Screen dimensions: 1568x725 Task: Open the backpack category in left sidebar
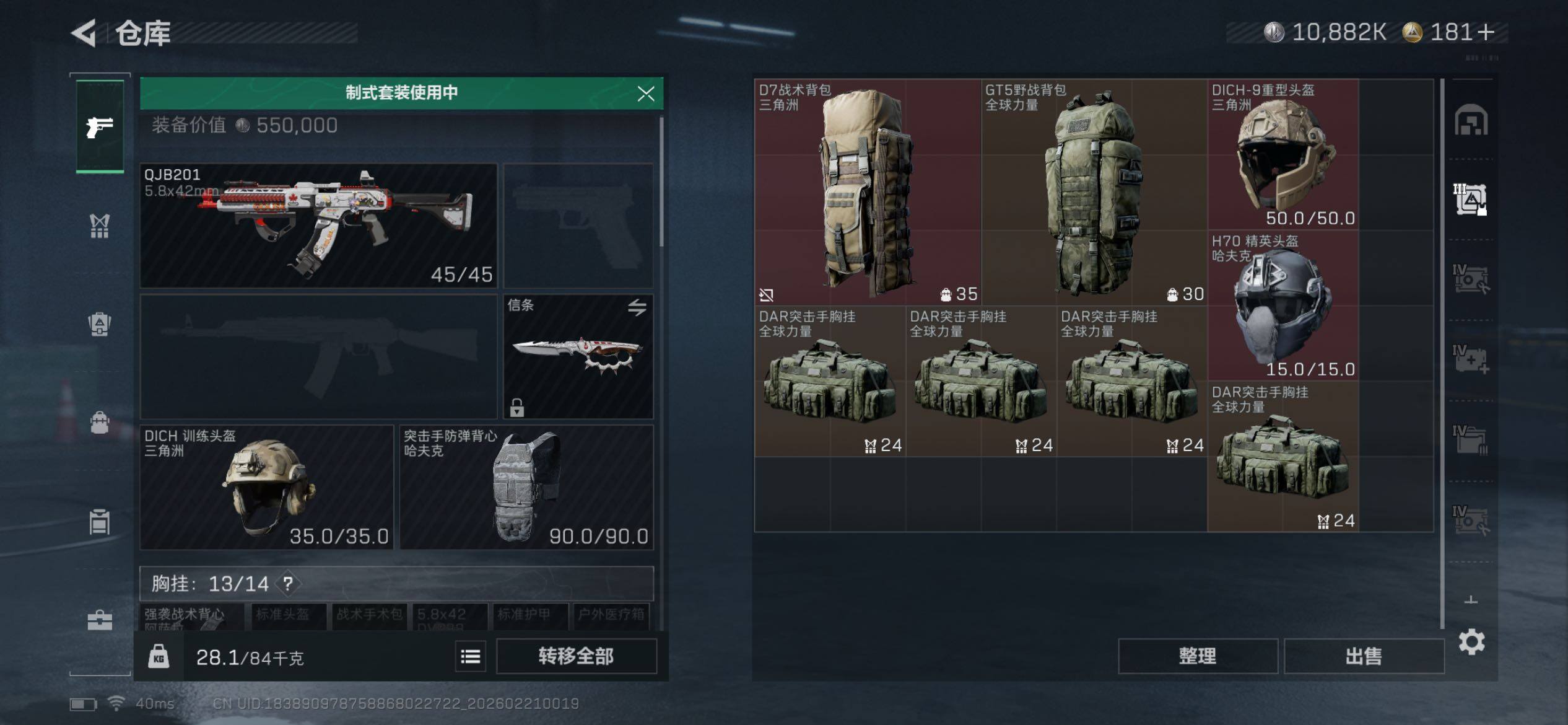click(100, 324)
